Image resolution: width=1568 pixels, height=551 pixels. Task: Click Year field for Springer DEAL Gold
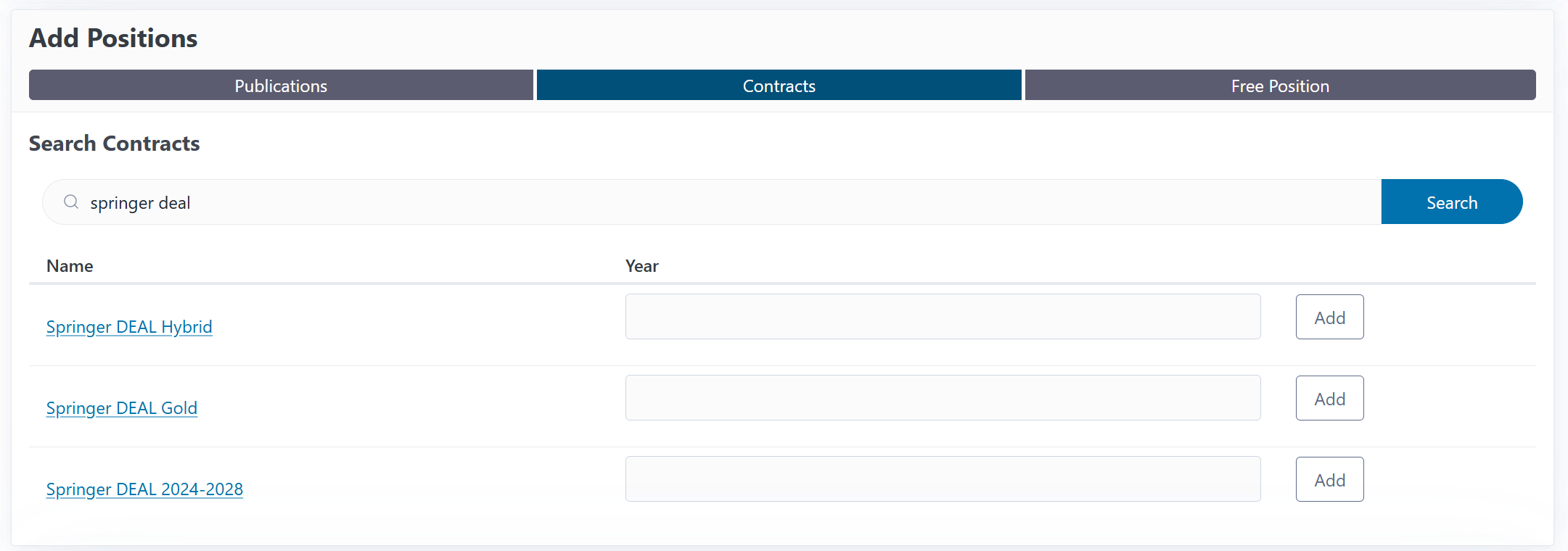coord(943,398)
